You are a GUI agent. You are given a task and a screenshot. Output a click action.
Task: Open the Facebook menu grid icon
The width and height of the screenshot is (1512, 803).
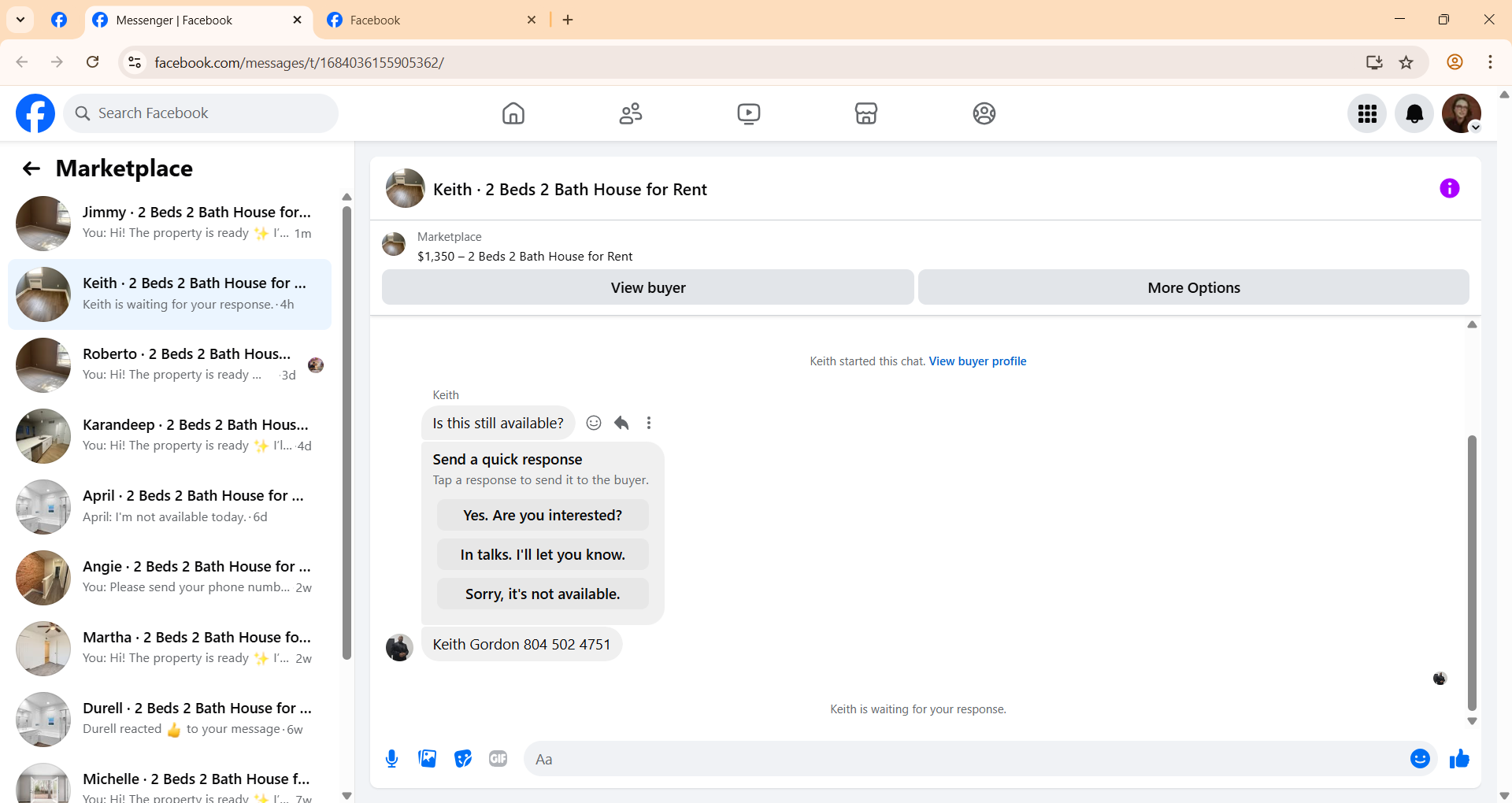click(1367, 114)
